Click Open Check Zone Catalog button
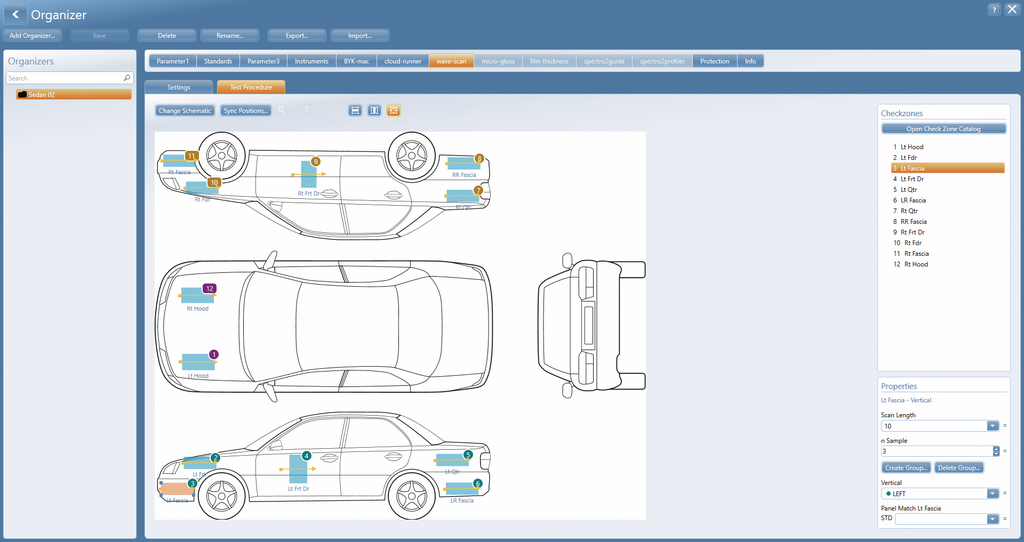This screenshot has width=1024, height=542. pos(943,129)
